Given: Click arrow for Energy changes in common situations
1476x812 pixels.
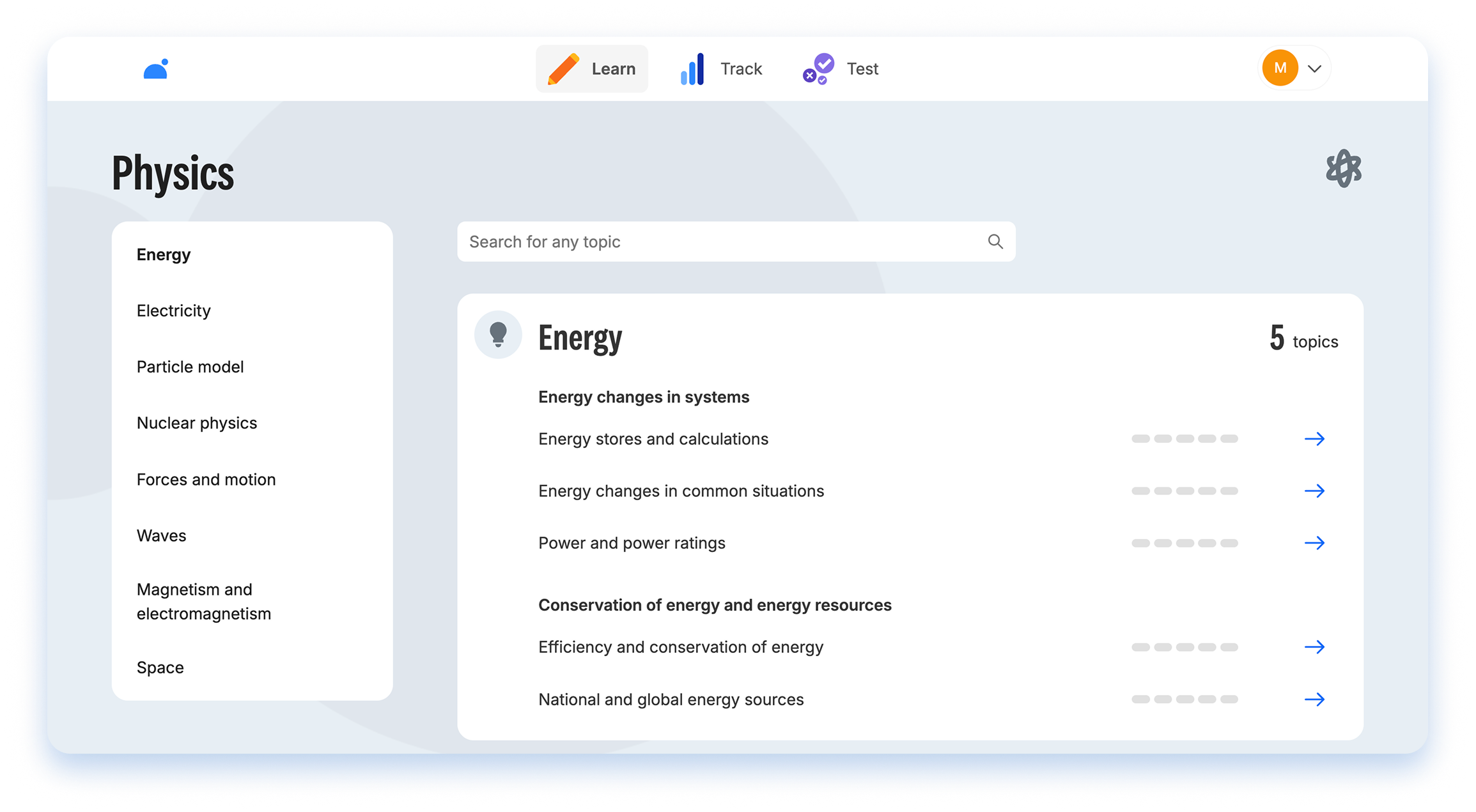Looking at the screenshot, I should click(1314, 491).
